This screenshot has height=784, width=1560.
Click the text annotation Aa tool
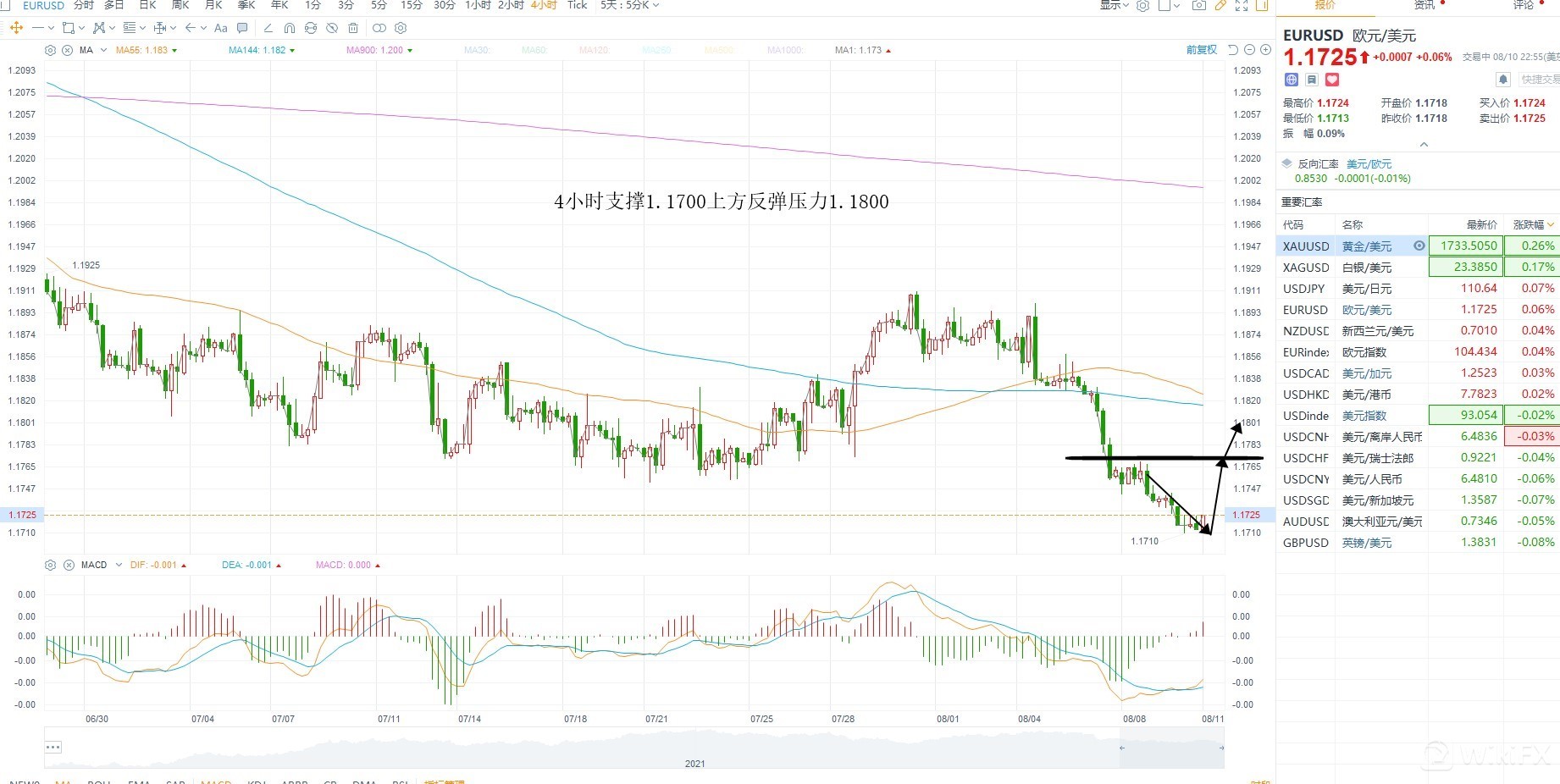point(221,28)
